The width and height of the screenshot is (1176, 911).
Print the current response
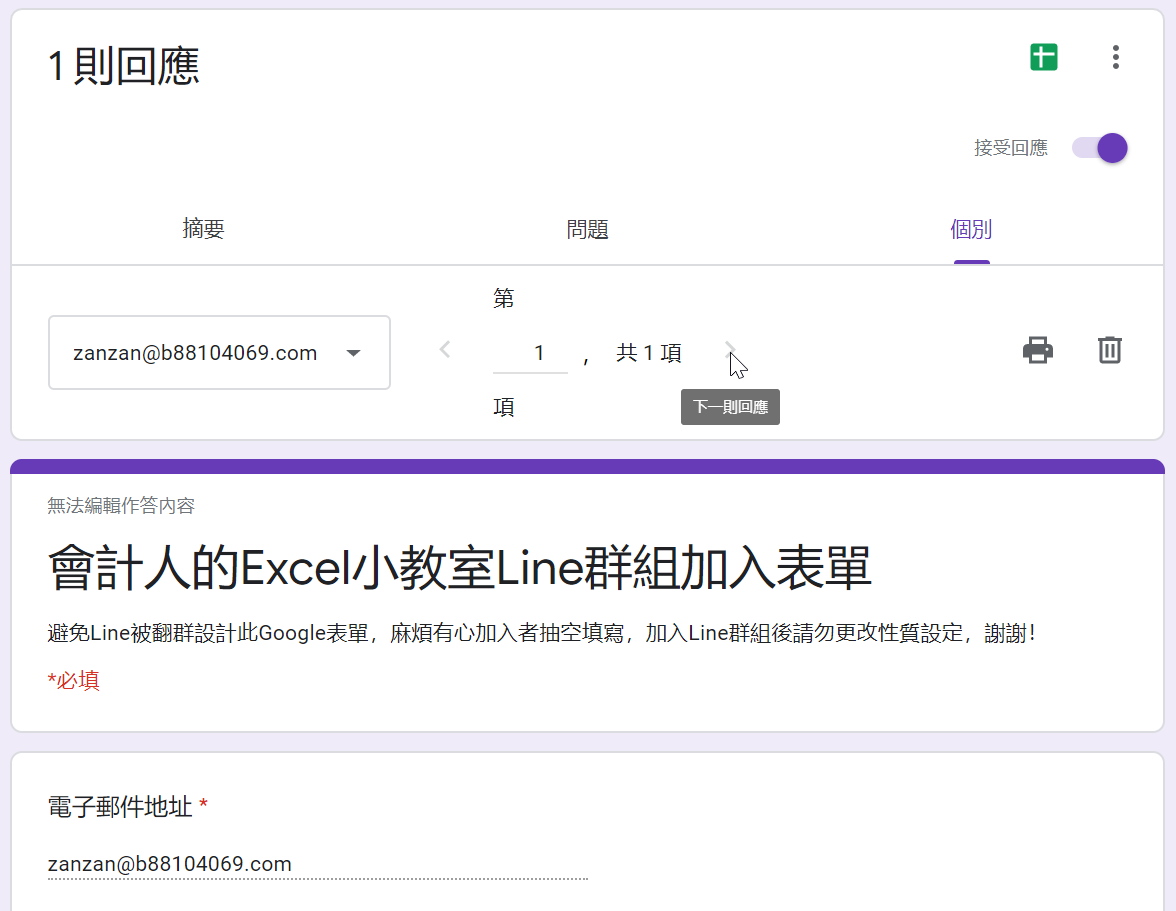(x=1037, y=350)
